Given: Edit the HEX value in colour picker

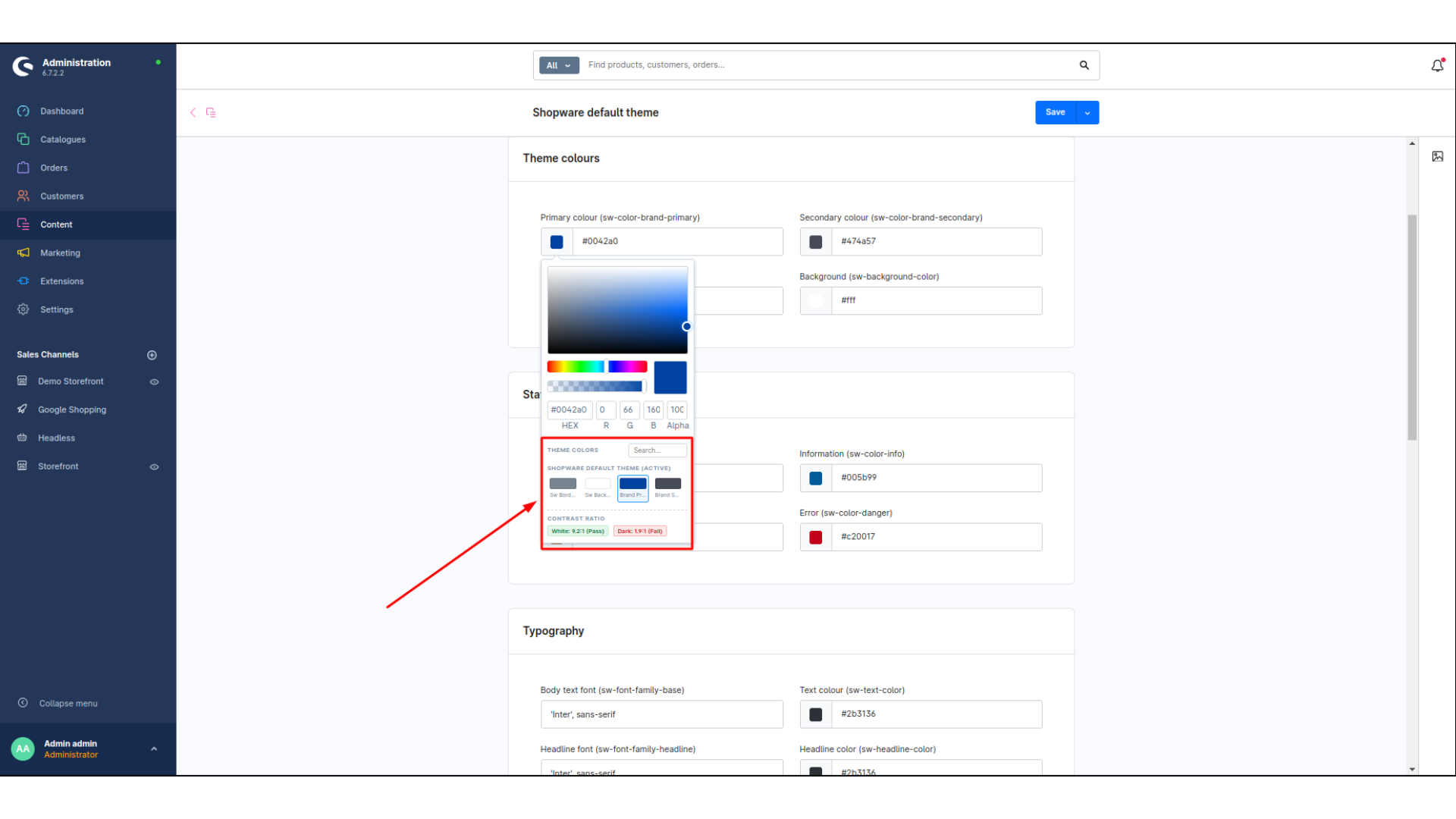Looking at the screenshot, I should point(570,410).
